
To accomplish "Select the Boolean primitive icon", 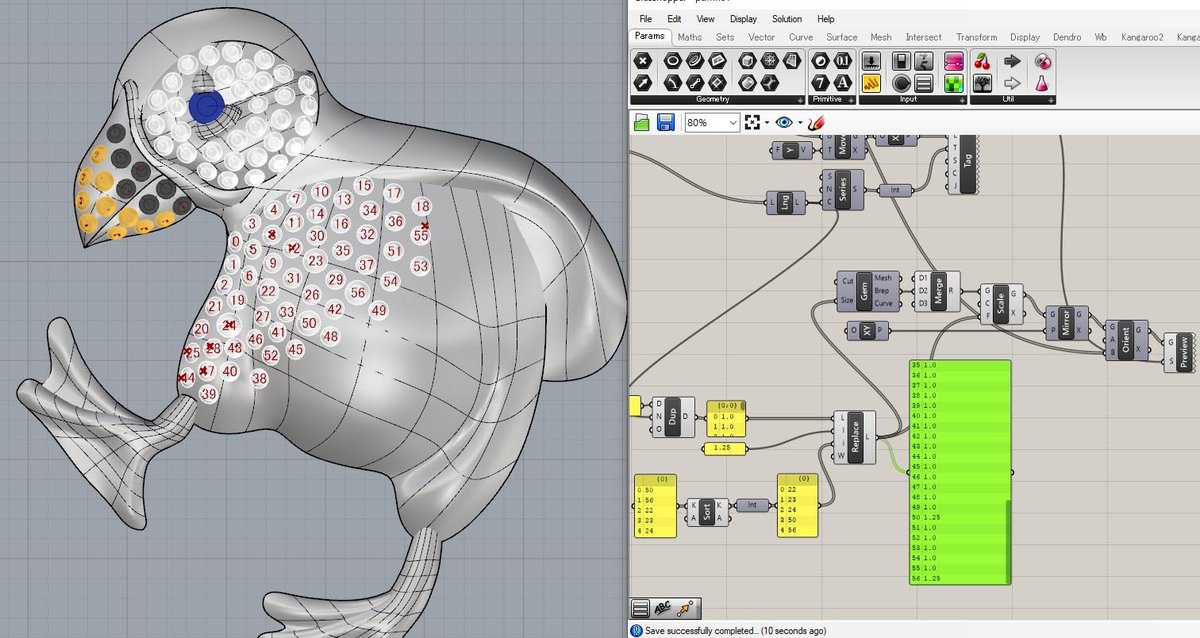I will coord(819,60).
